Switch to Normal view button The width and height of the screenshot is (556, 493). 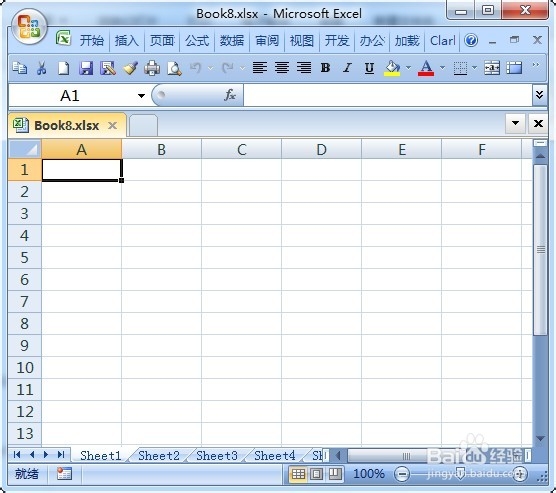point(298,474)
